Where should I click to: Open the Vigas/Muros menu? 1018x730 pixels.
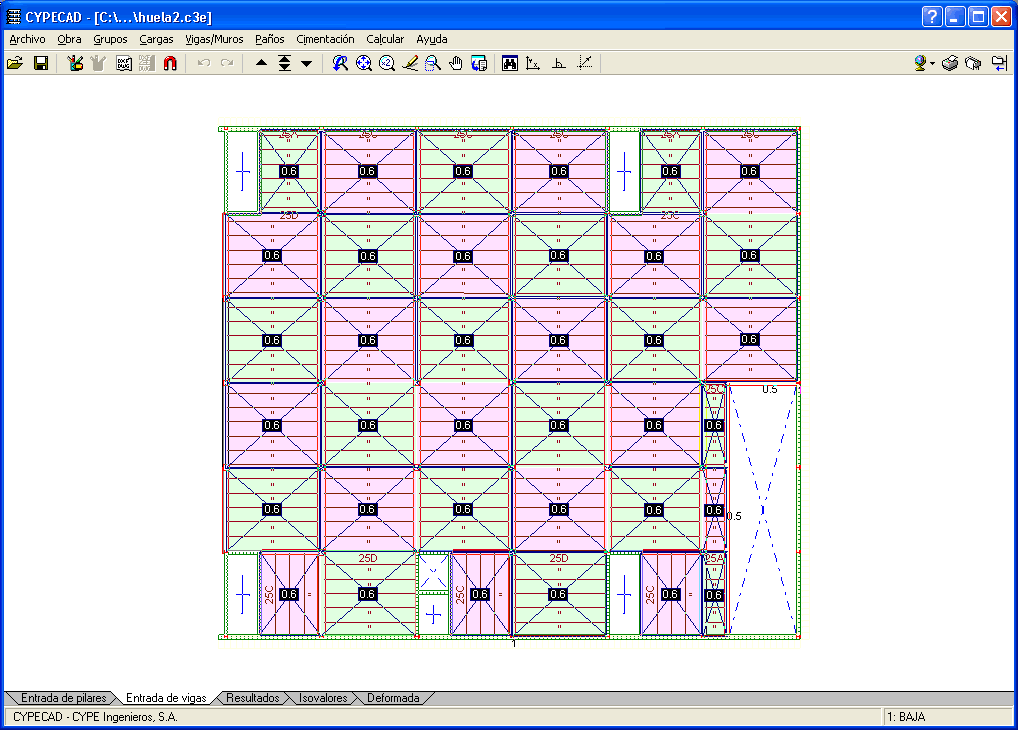[214, 39]
